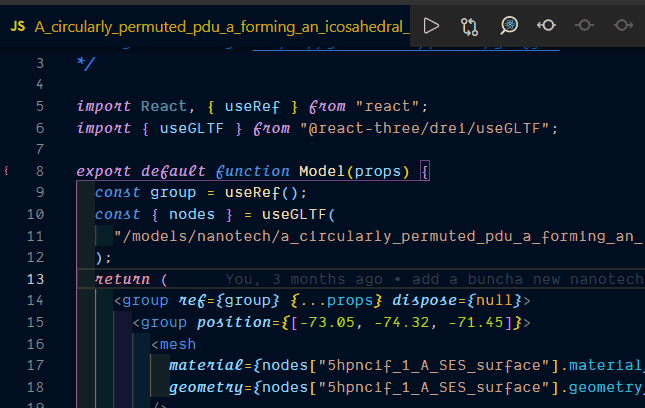This screenshot has width=645, height=408.
Task: Click the useGLTF( call on line 10
Action: 299,214
